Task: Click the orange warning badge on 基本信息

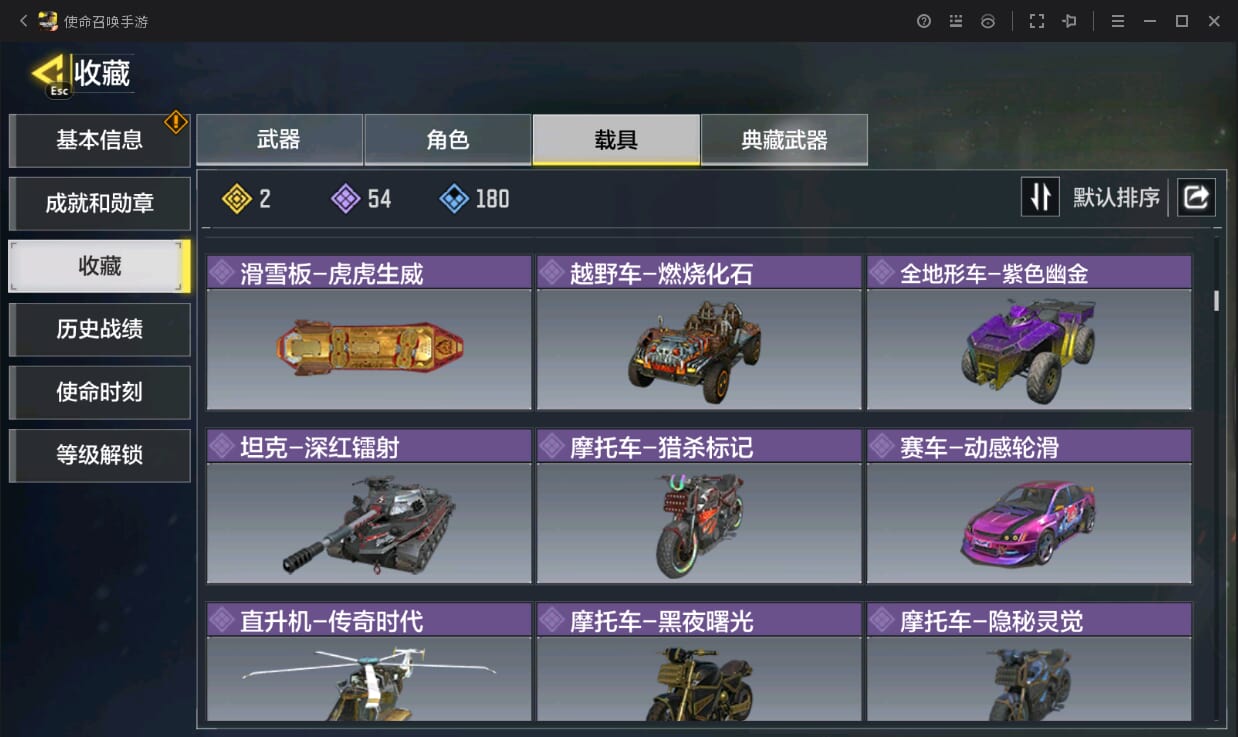Action: click(x=176, y=121)
